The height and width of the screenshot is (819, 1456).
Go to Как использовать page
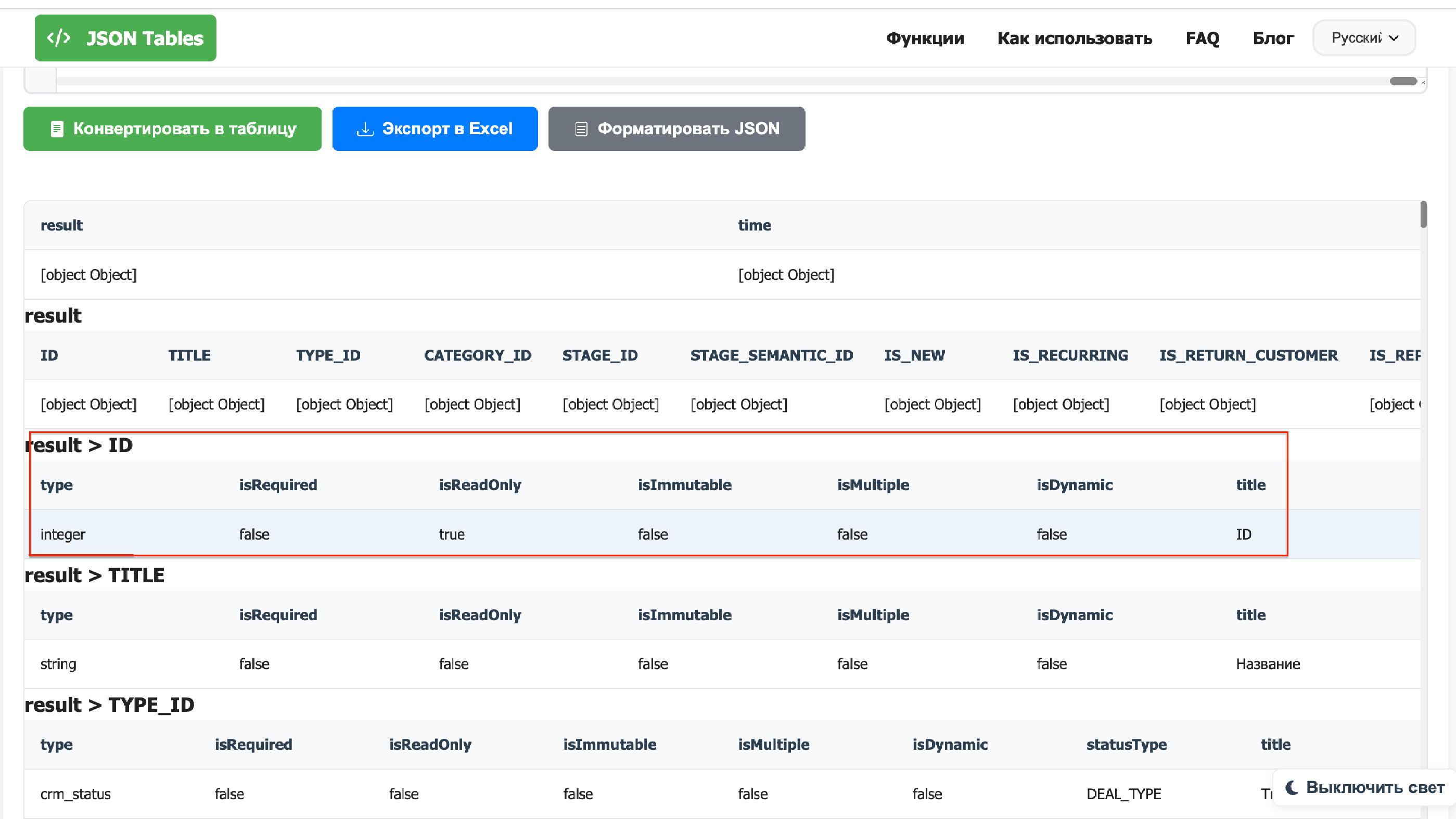tap(1075, 38)
